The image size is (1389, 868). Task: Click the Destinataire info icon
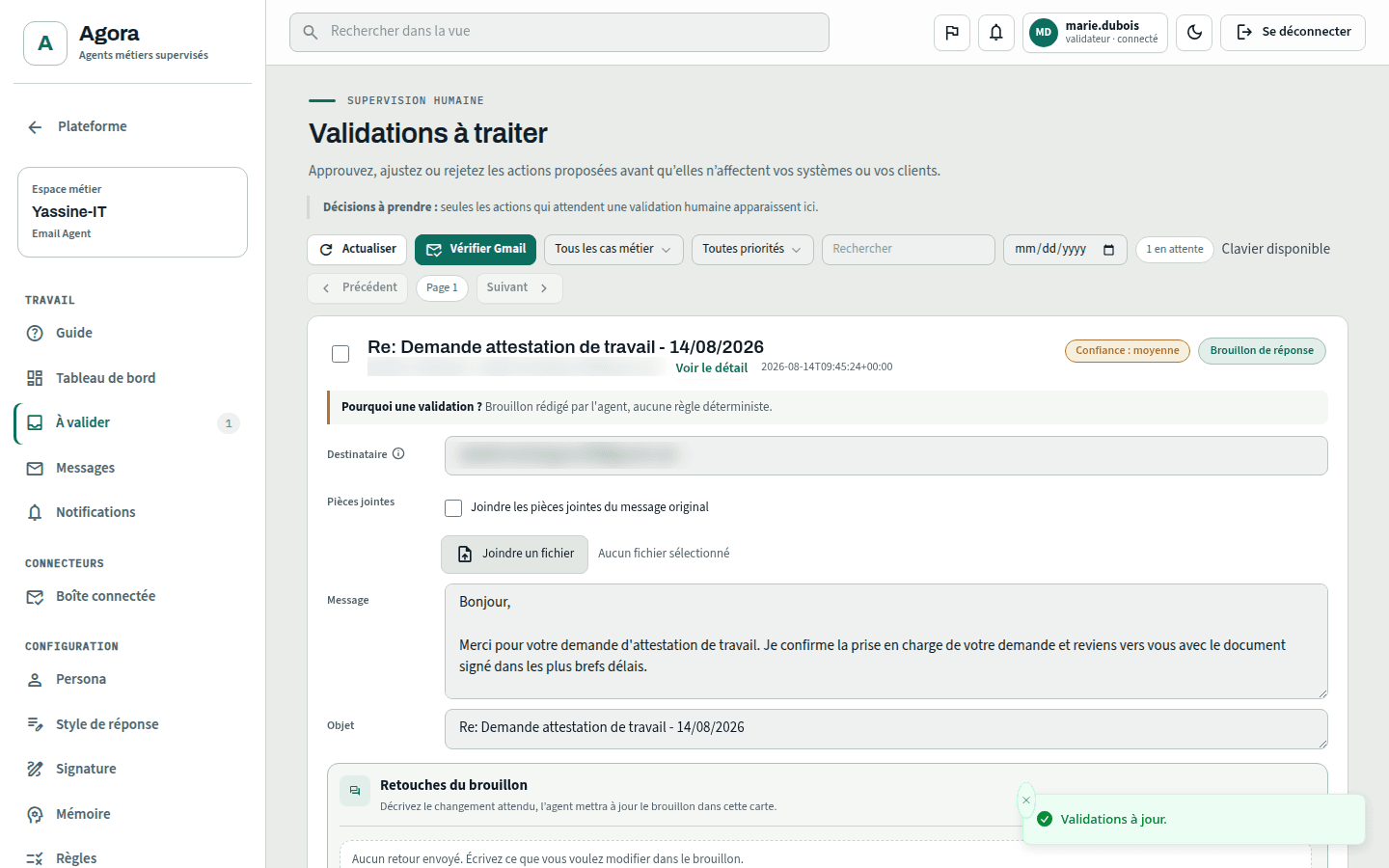pyautogui.click(x=398, y=453)
